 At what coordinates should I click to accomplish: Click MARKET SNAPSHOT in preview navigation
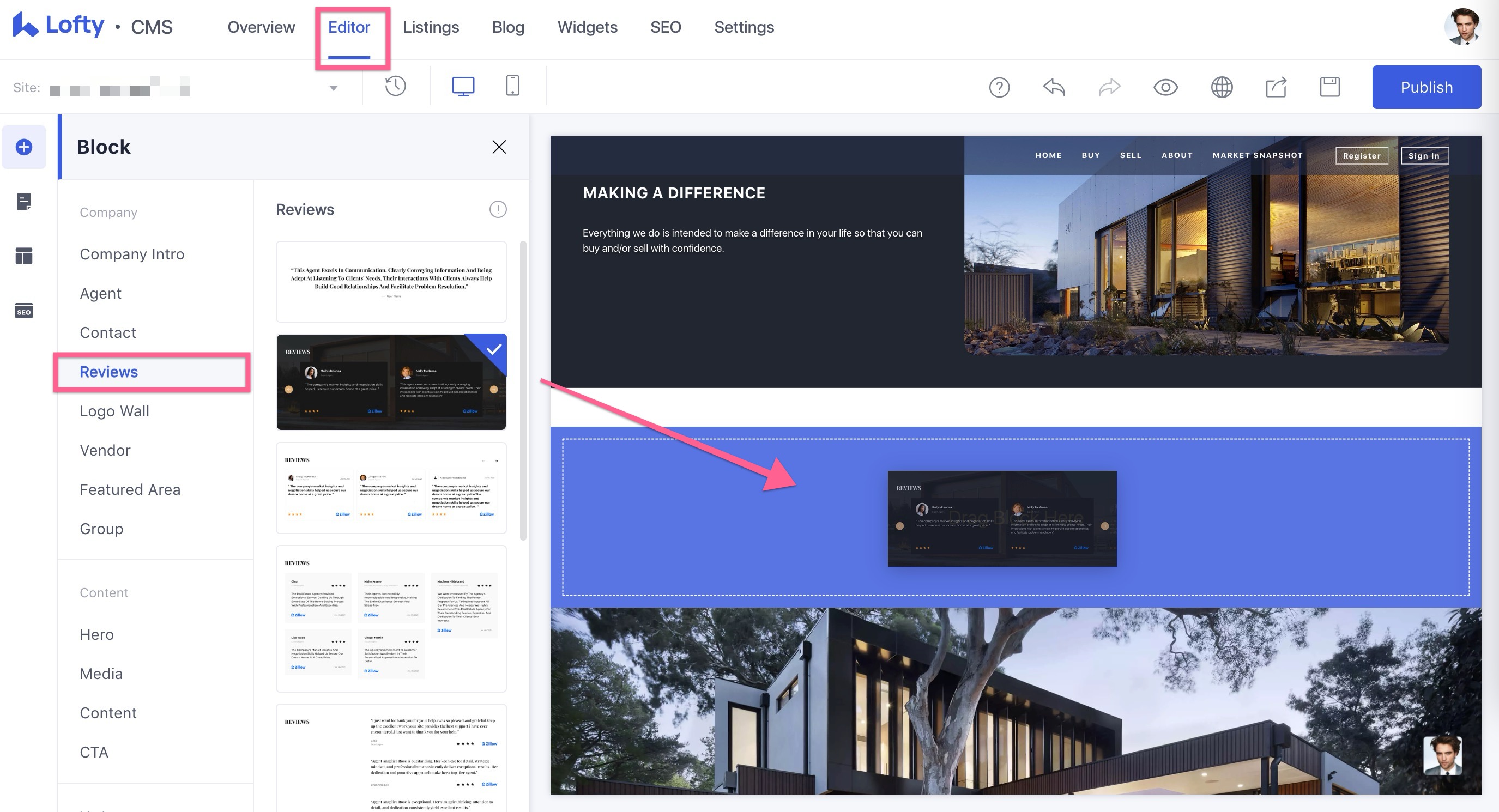click(1257, 155)
